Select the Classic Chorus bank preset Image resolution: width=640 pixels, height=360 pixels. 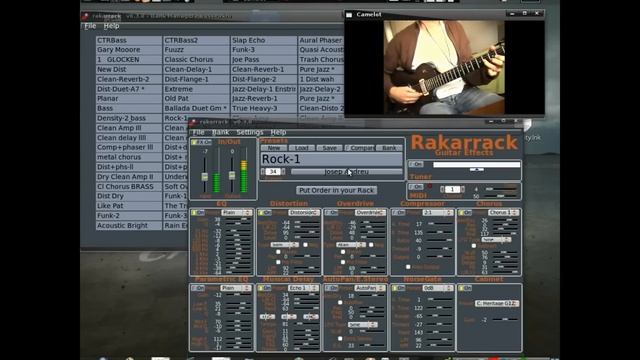pos(196,60)
